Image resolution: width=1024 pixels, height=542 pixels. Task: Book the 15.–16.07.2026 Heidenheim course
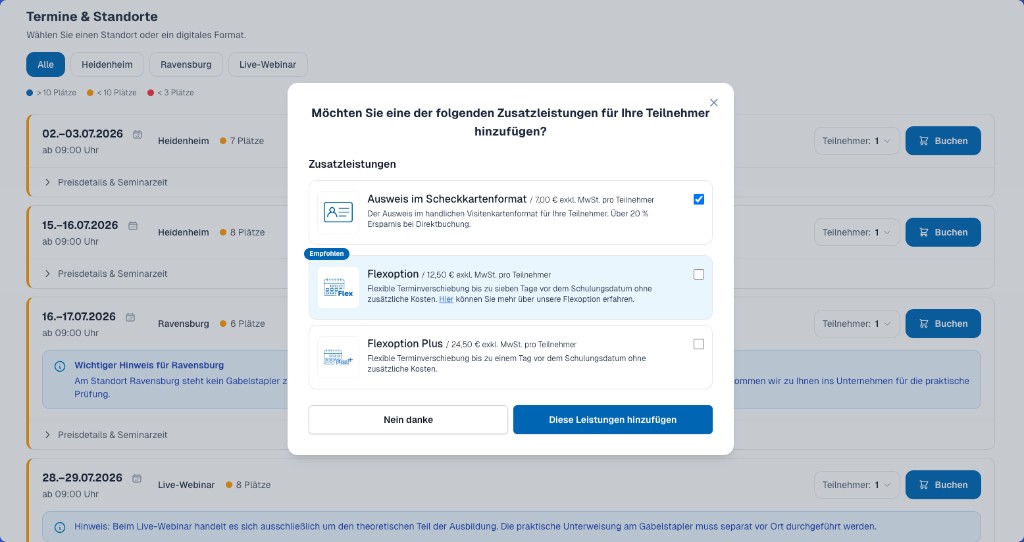pyautogui.click(x=943, y=232)
